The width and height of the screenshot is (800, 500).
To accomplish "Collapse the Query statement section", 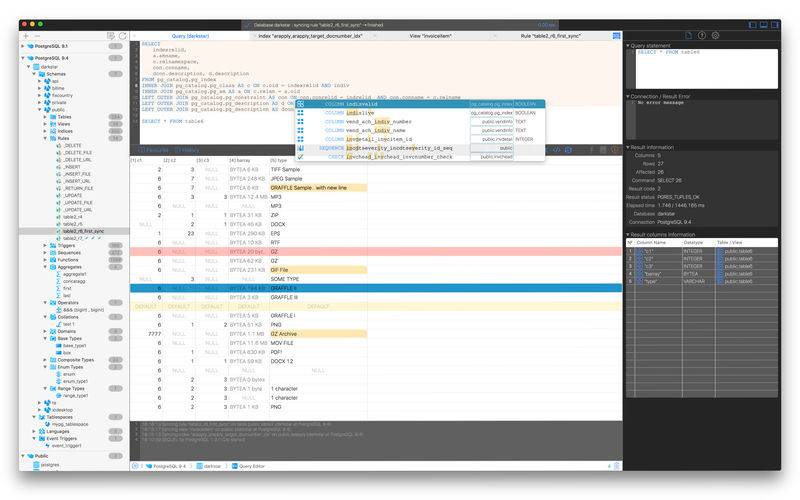I will [628, 45].
